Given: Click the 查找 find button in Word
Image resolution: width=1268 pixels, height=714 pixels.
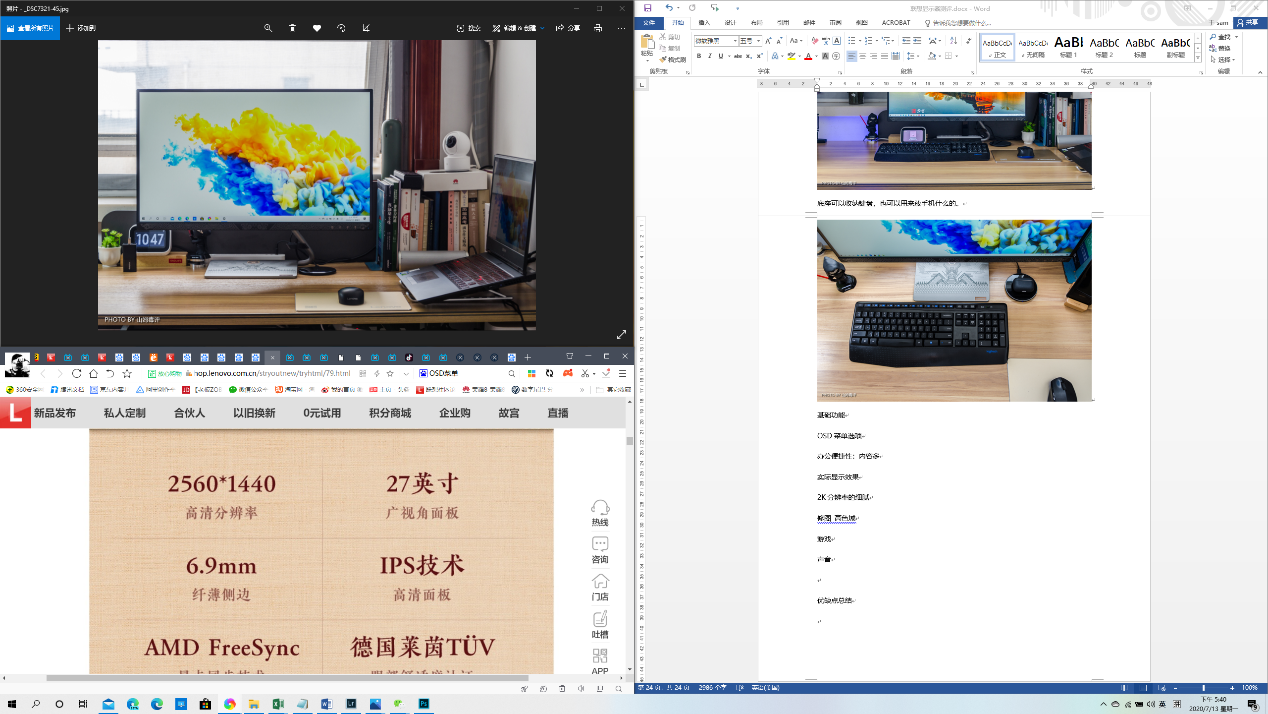Looking at the screenshot, I should pos(1223,37).
